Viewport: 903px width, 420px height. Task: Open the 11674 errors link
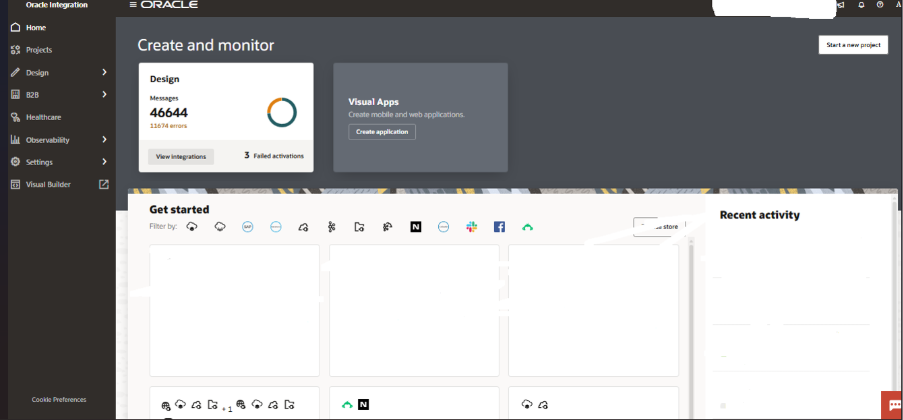(x=168, y=126)
